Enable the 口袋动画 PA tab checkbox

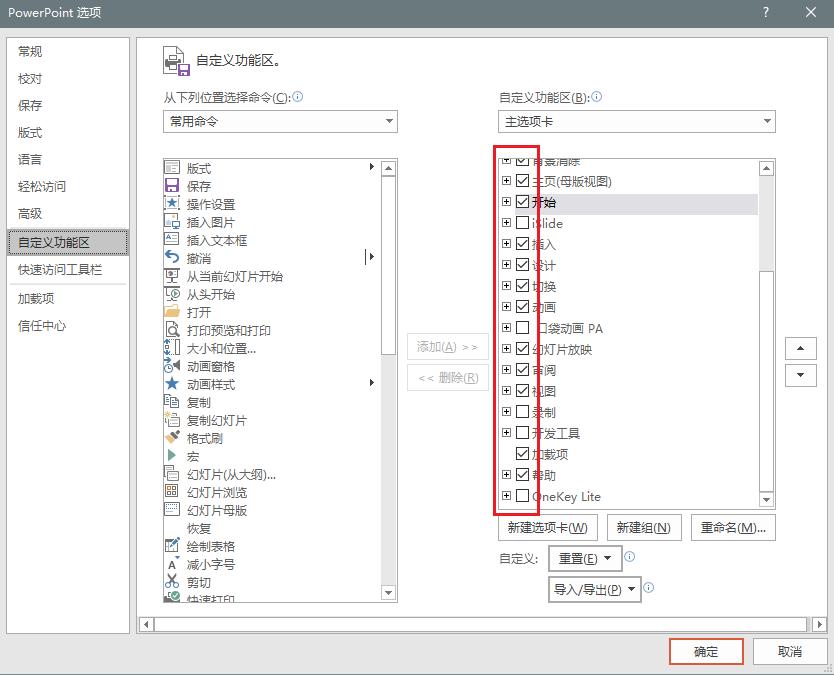click(x=521, y=328)
